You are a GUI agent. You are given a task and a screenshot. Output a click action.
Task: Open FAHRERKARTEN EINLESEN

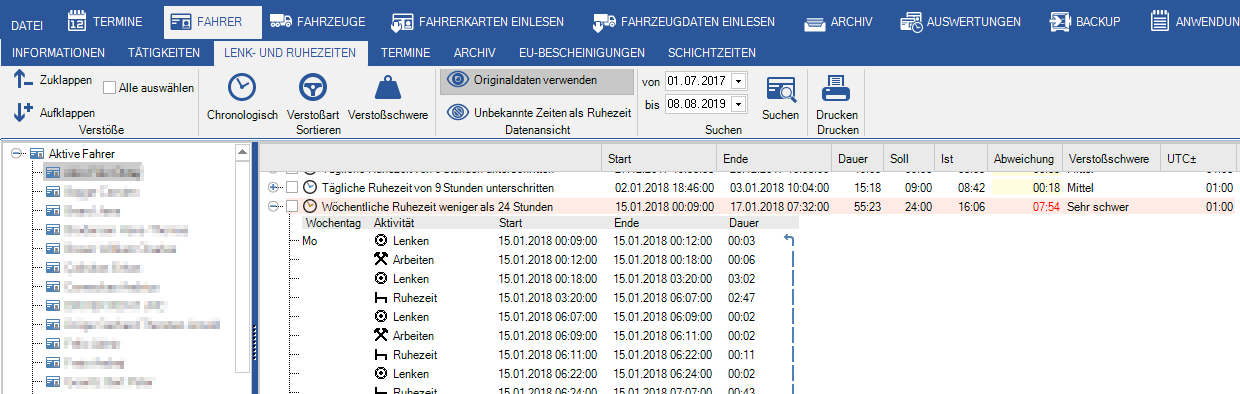477,21
